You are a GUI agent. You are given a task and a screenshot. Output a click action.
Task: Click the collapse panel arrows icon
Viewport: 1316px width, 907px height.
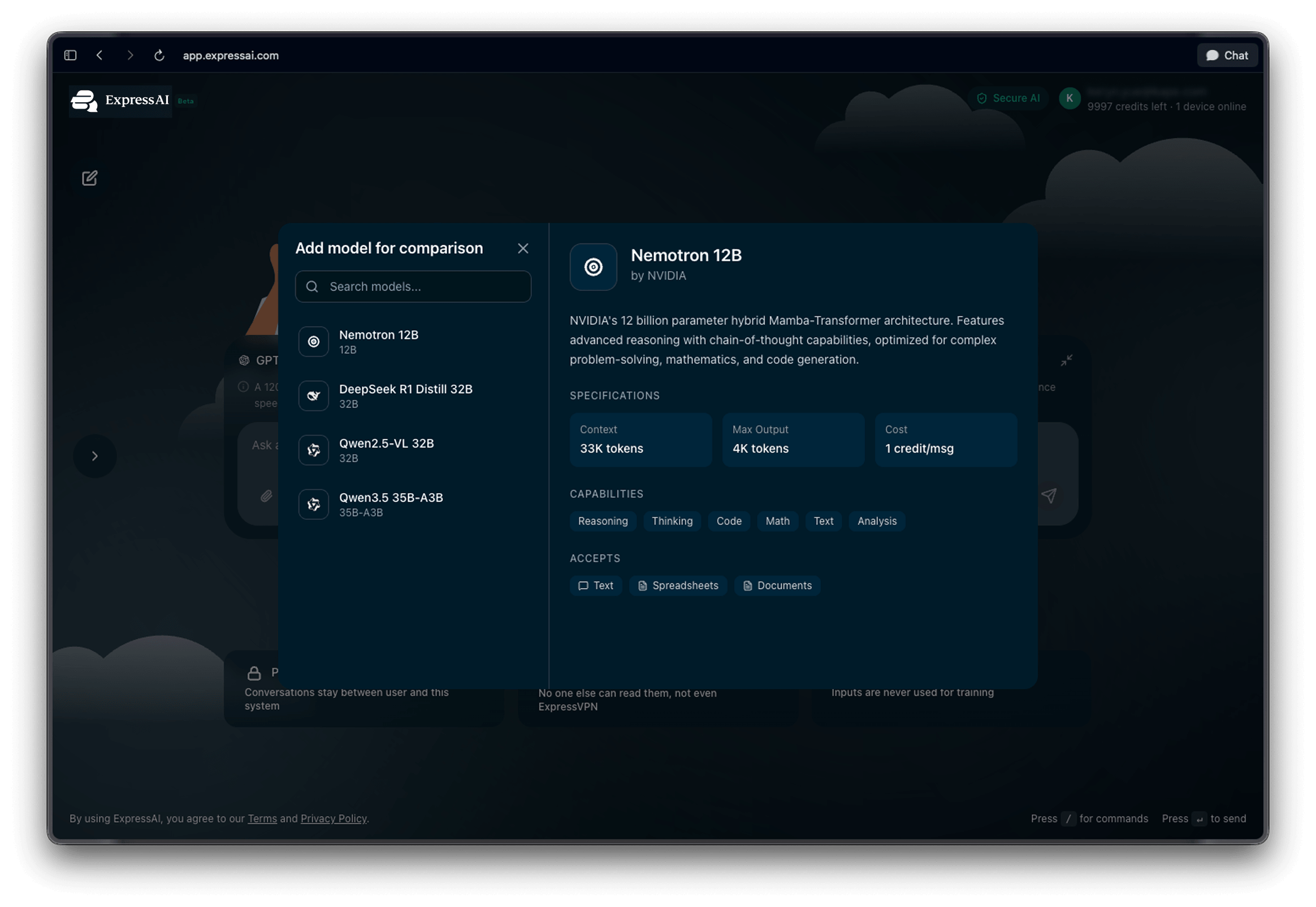[1067, 361]
